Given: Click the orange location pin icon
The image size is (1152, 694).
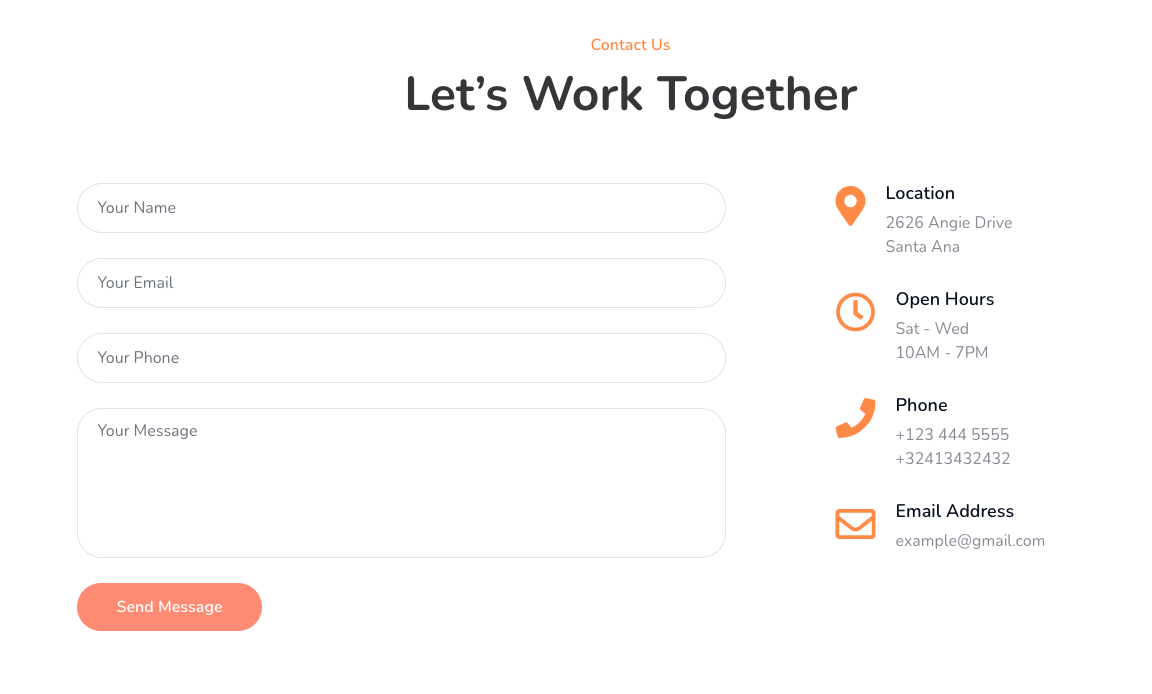Looking at the screenshot, I should (850, 205).
